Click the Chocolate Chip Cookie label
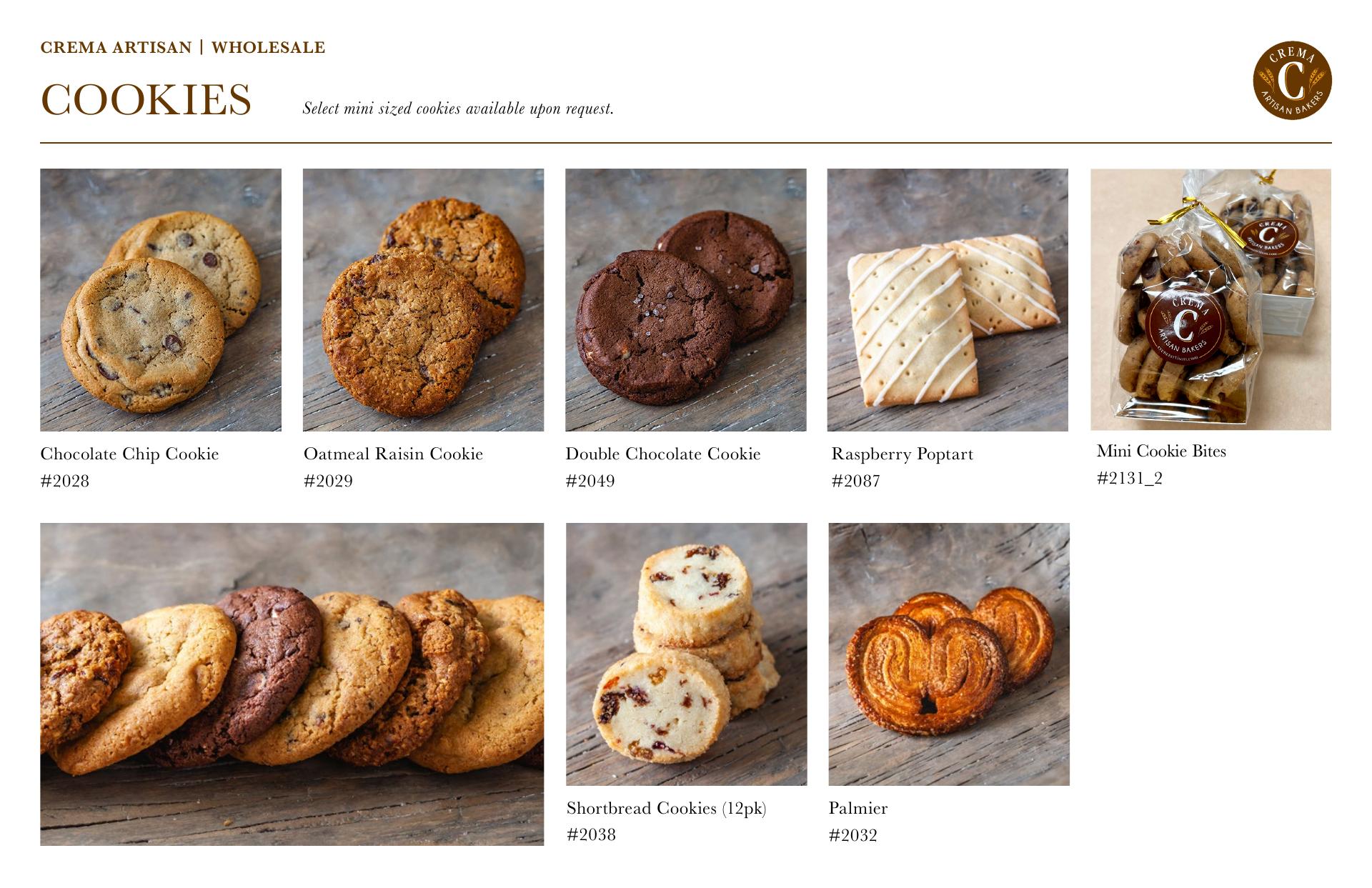The image size is (1372, 888). coord(129,454)
